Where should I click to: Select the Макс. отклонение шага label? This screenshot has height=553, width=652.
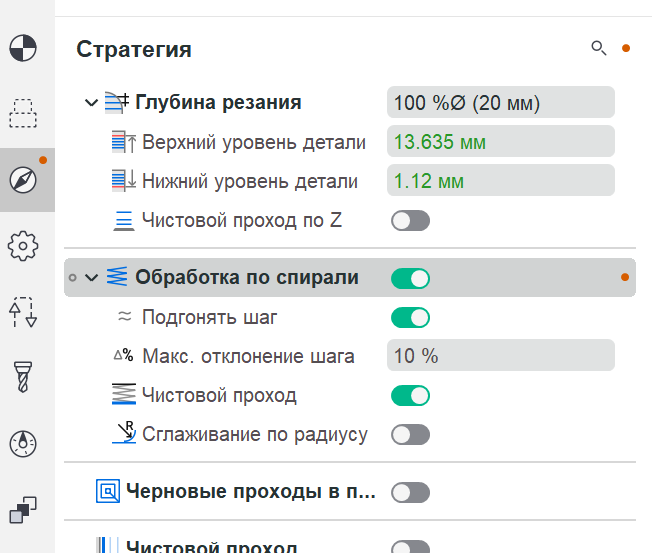[248, 356]
